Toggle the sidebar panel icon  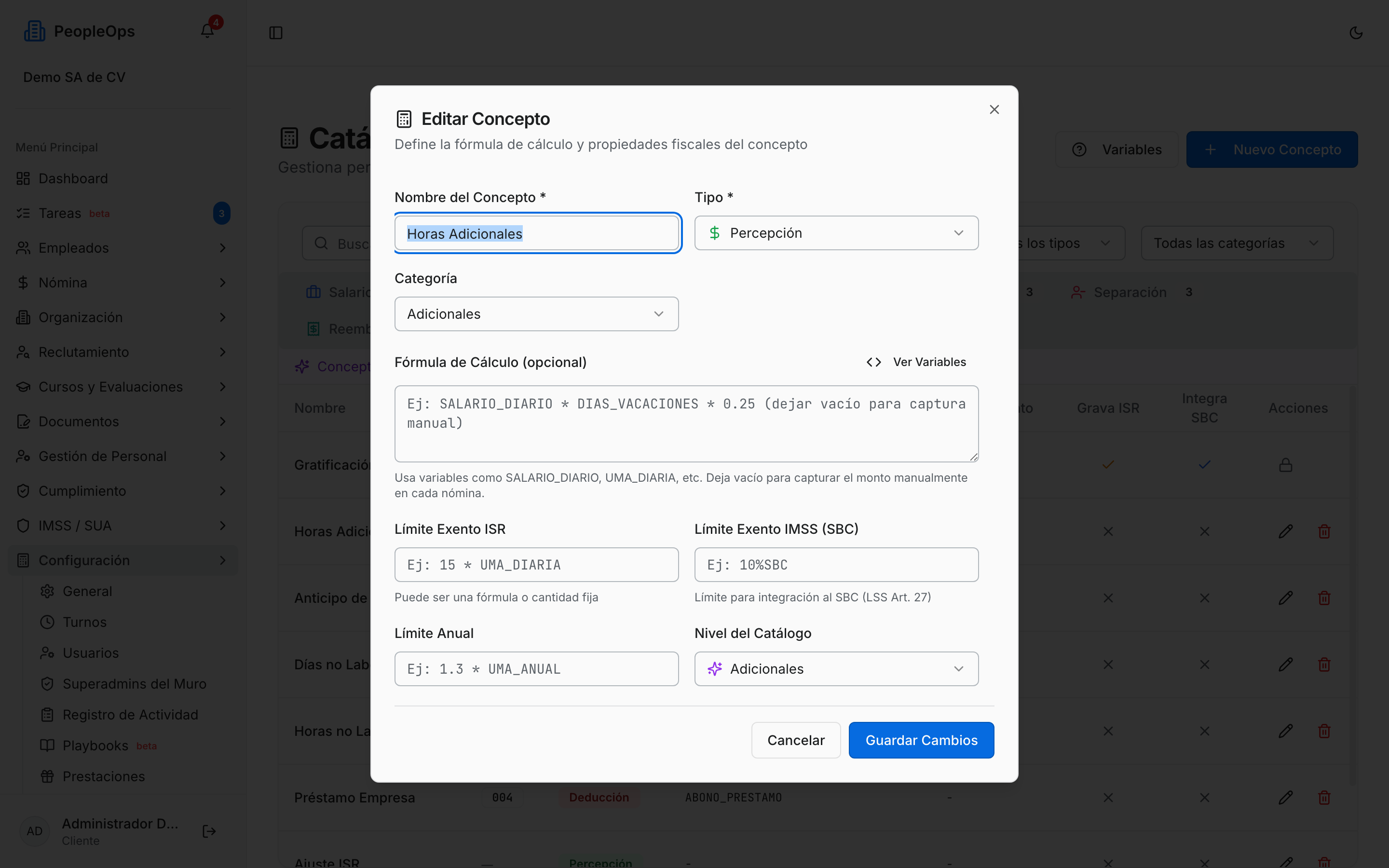coord(275,33)
